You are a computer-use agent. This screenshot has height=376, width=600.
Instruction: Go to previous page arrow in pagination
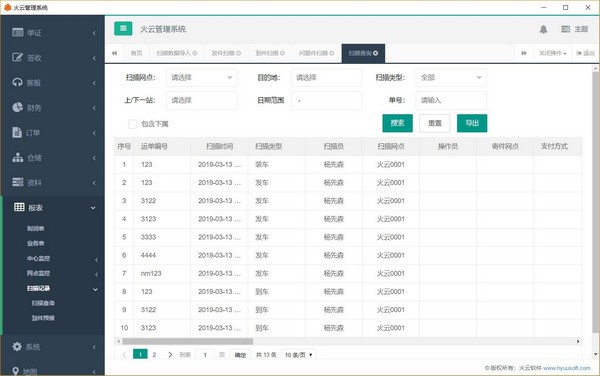tap(124, 355)
